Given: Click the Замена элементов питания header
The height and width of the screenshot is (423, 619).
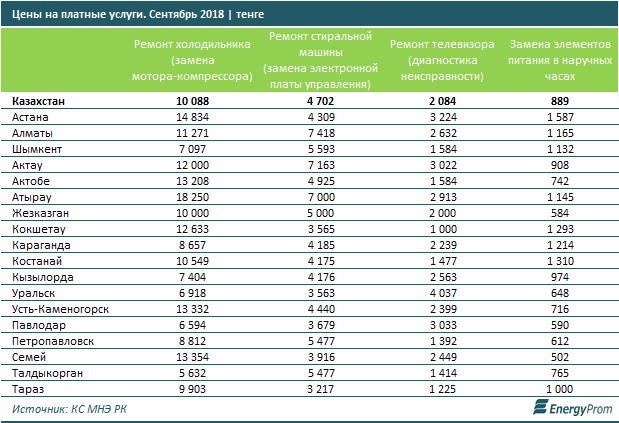Looking at the screenshot, I should pos(560,60).
